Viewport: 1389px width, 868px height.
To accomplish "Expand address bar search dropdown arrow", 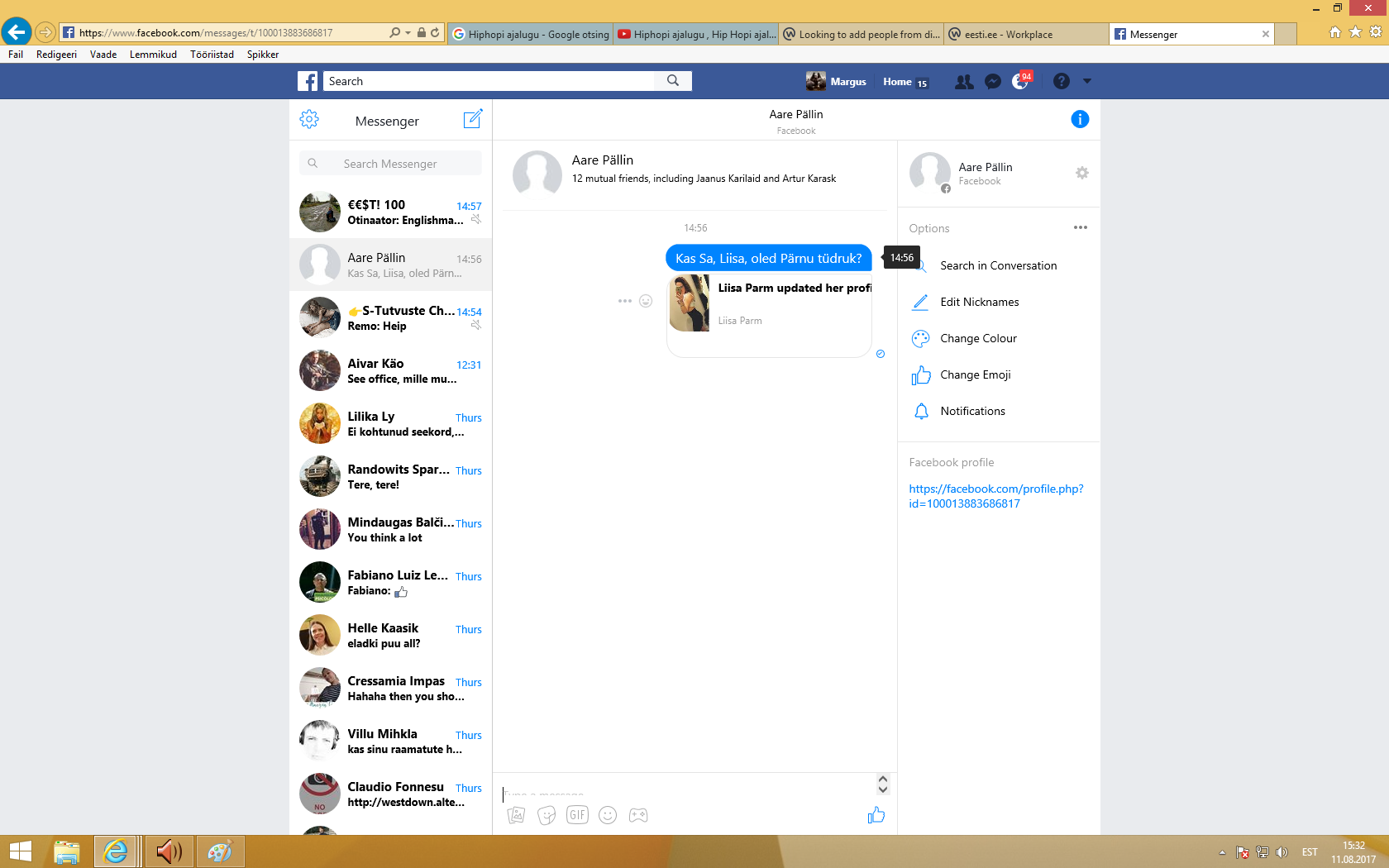I will click(x=408, y=33).
